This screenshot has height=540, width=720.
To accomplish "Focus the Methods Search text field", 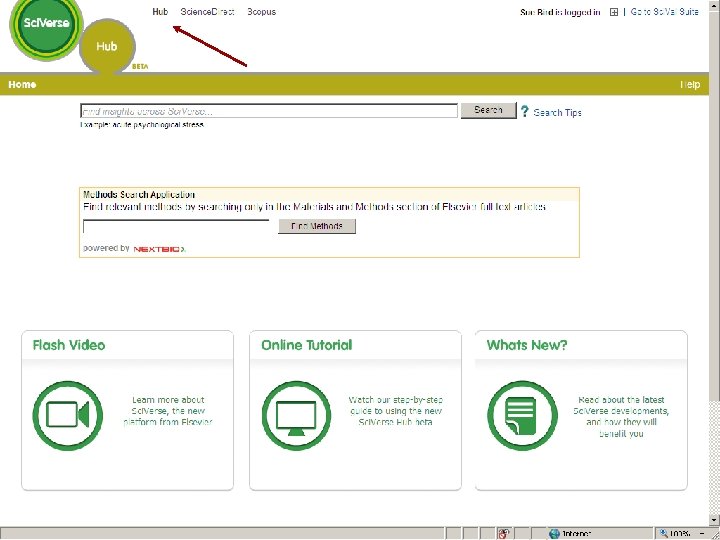I will pos(176,226).
